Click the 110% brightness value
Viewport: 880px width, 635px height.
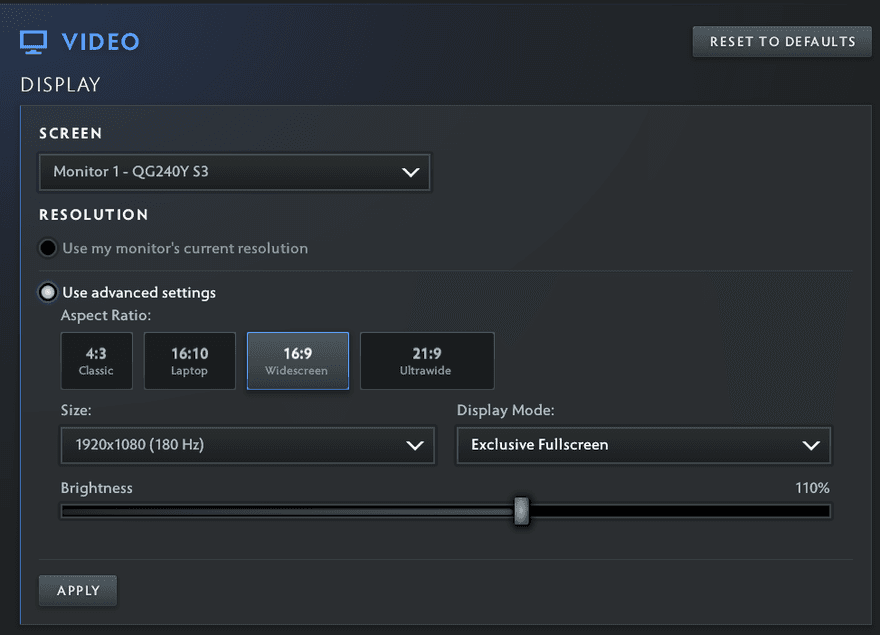(812, 488)
